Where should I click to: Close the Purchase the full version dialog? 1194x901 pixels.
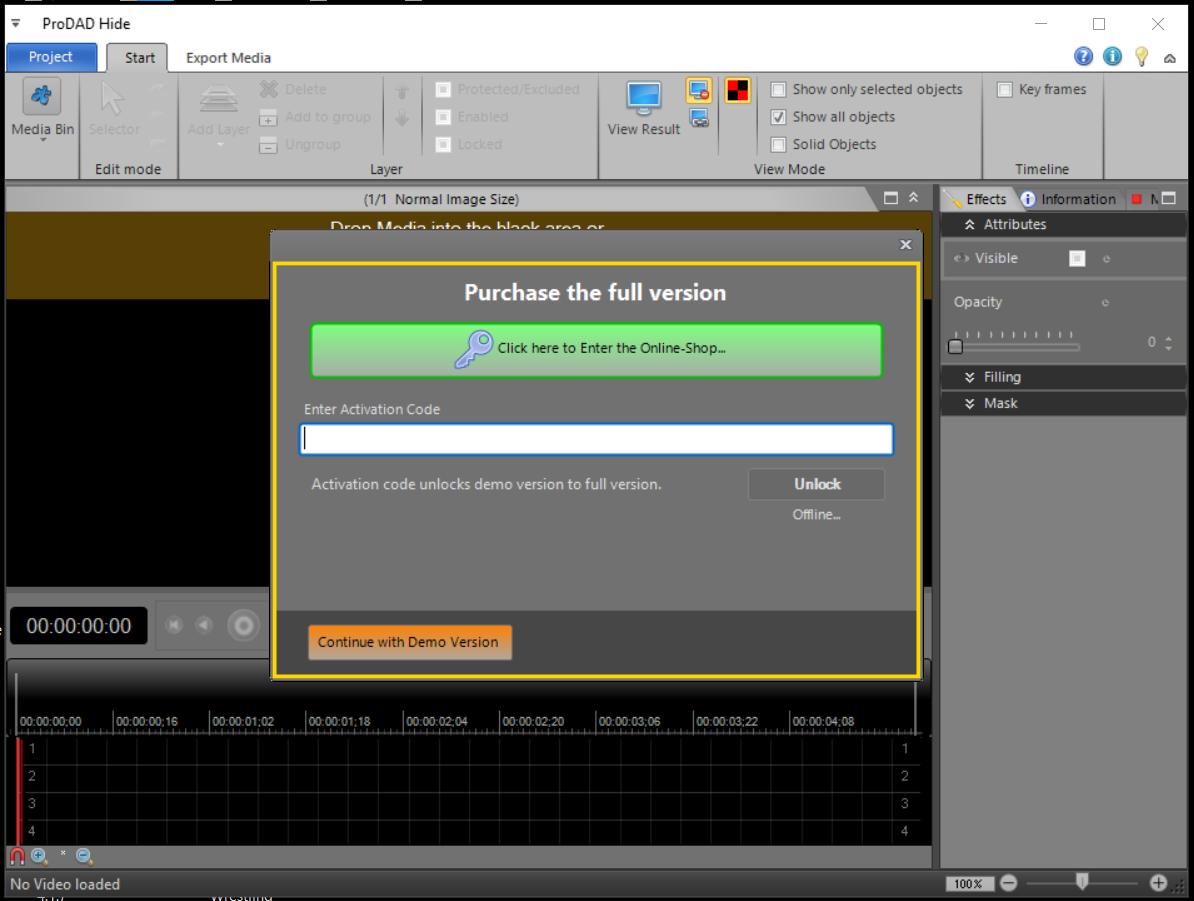[905, 244]
